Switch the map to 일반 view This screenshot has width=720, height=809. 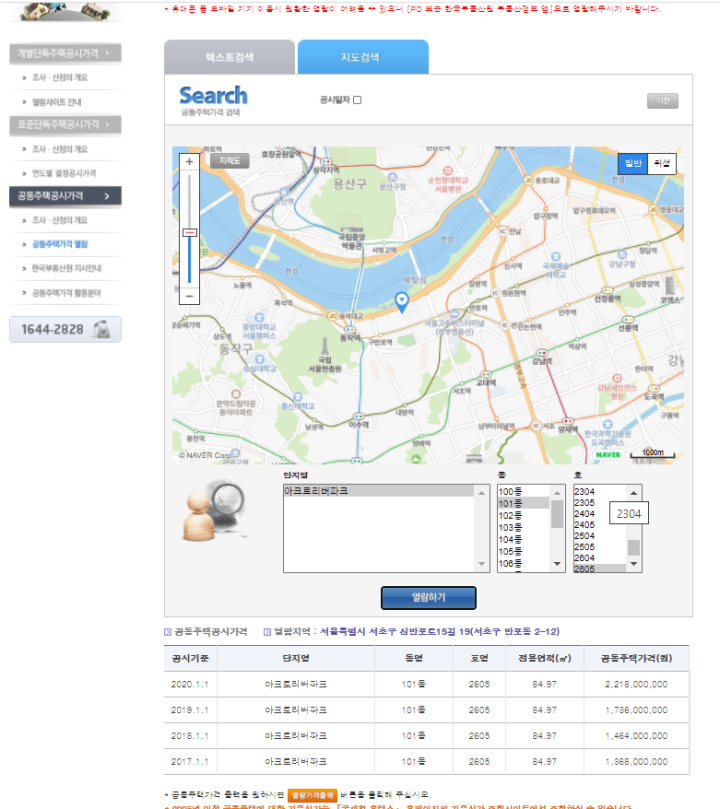point(633,164)
